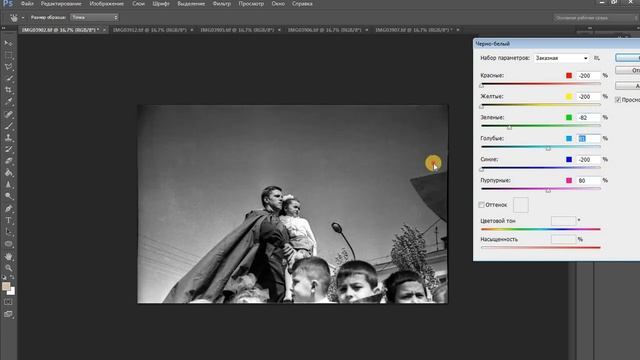This screenshot has height=360, width=640.
Task: Select the Type tool
Action: click(8, 220)
